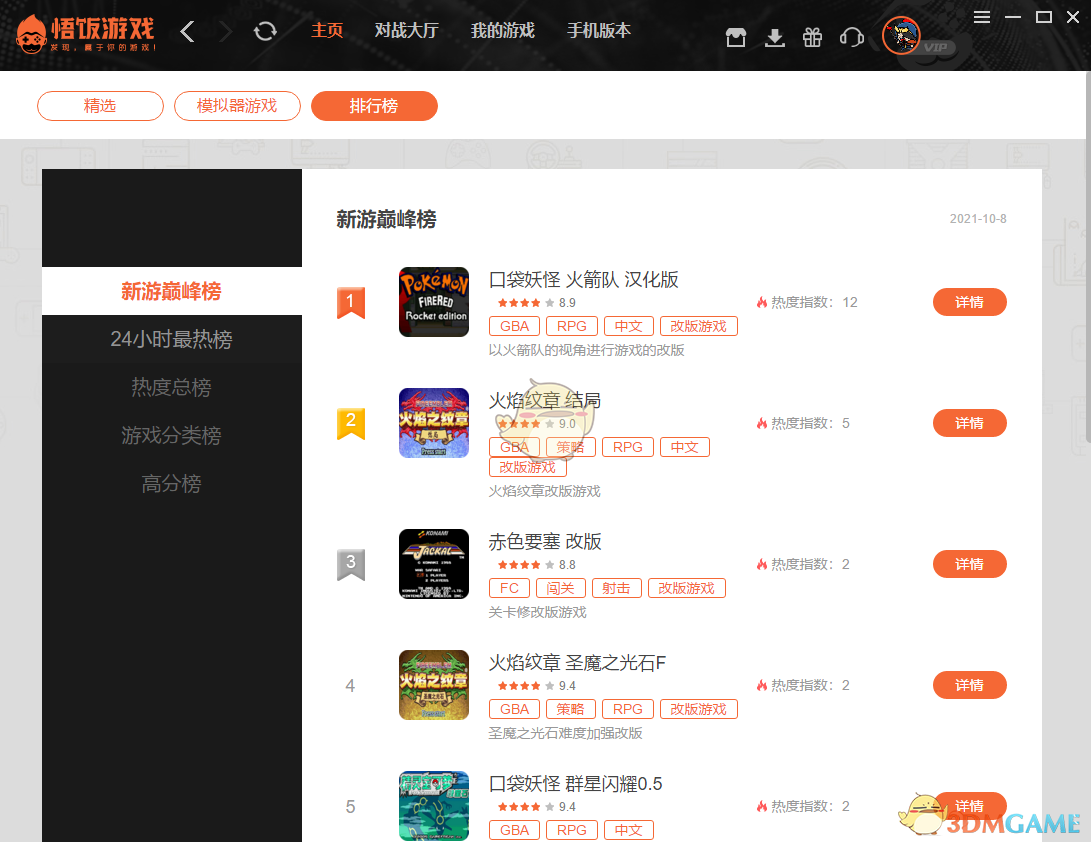1091x842 pixels.
Task: Click 口袋妖怪 群星闪耀0.5 thumbnail
Action: (434, 806)
